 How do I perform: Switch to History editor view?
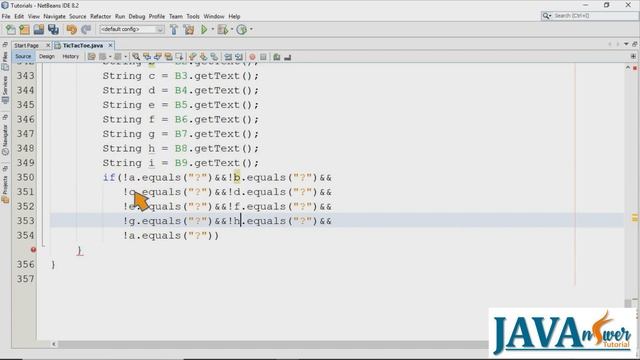(70, 57)
